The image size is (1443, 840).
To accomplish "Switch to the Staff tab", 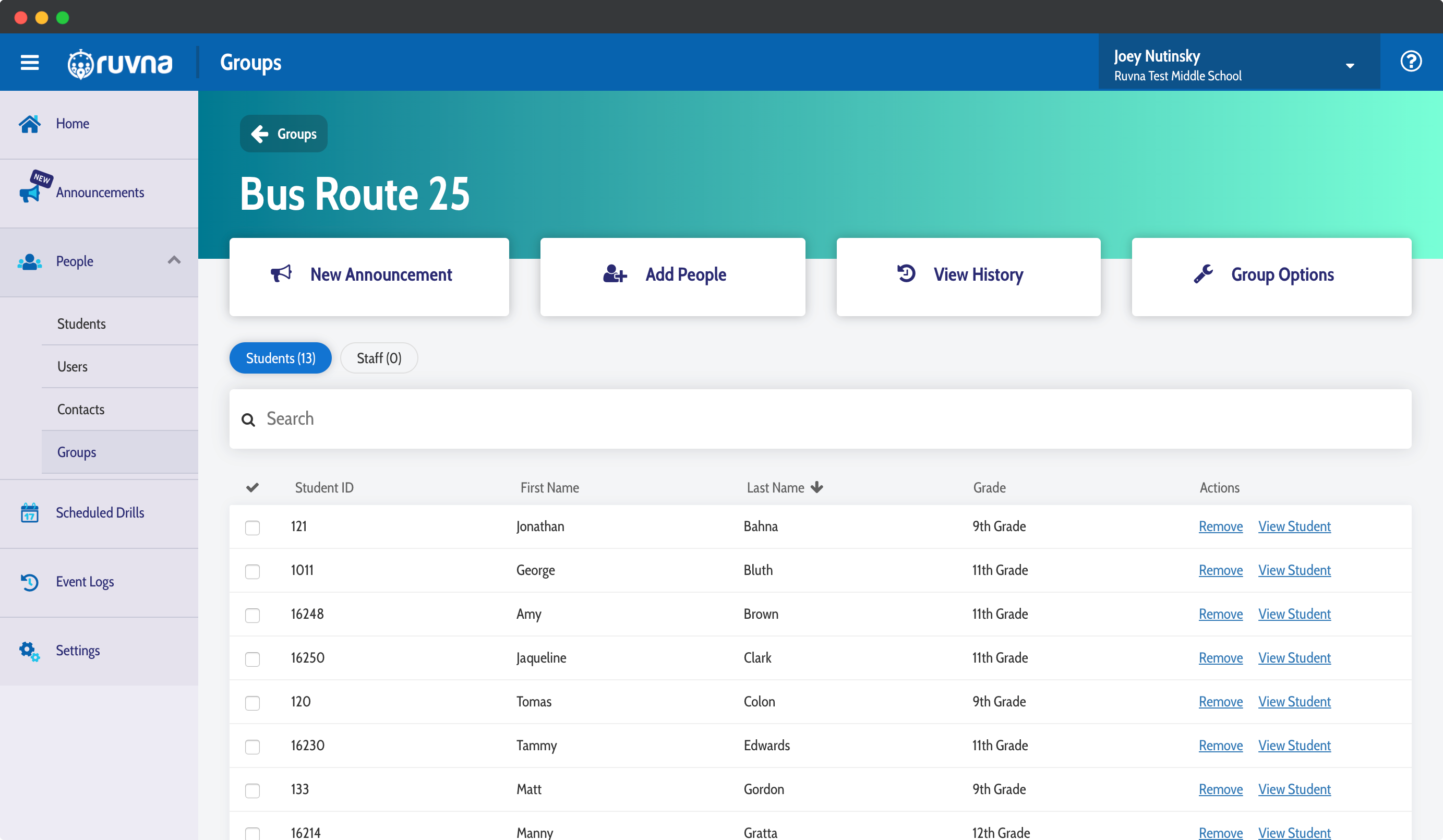I will [378, 358].
